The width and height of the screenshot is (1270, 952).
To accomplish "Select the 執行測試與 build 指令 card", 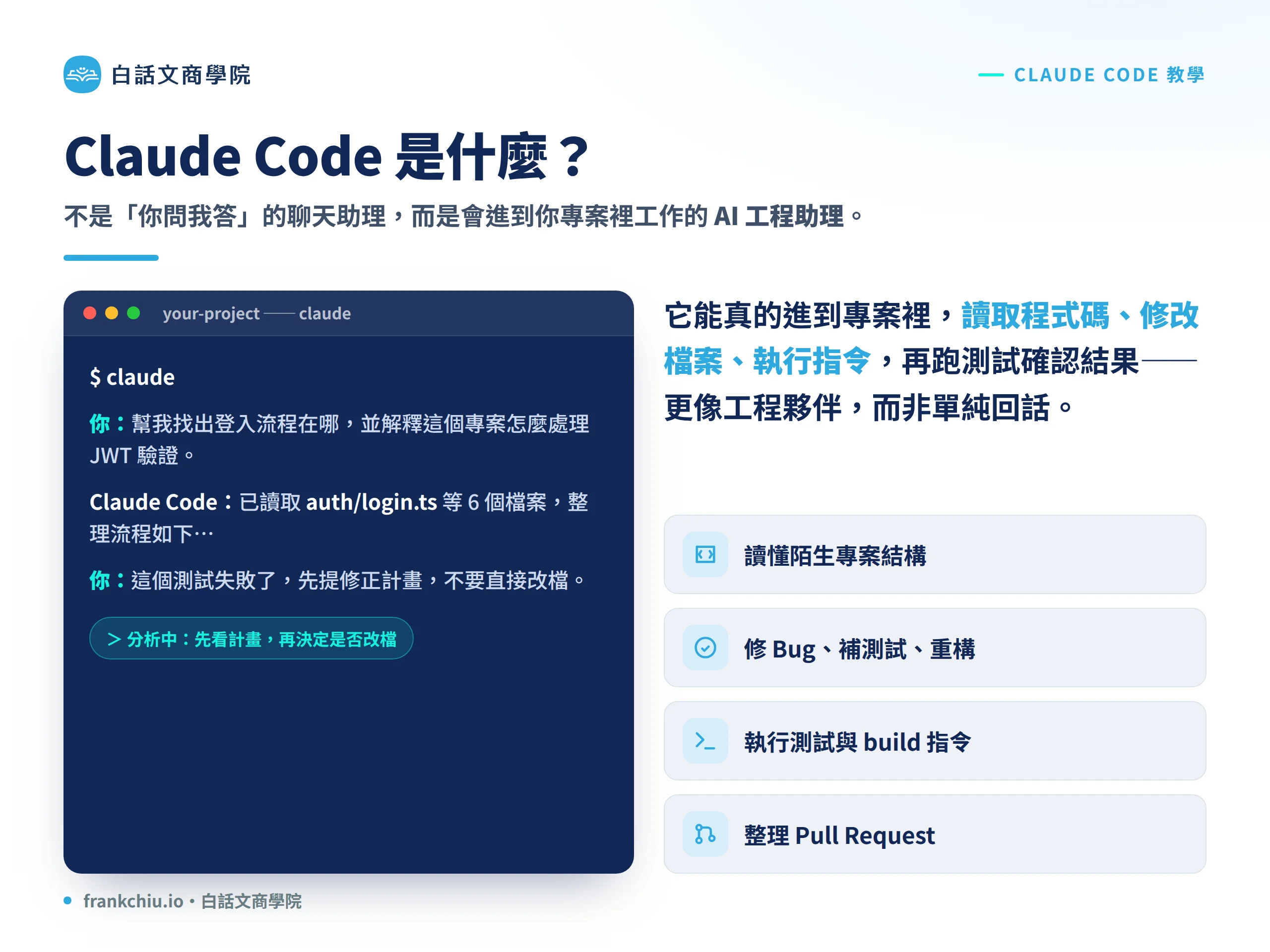I will point(935,741).
